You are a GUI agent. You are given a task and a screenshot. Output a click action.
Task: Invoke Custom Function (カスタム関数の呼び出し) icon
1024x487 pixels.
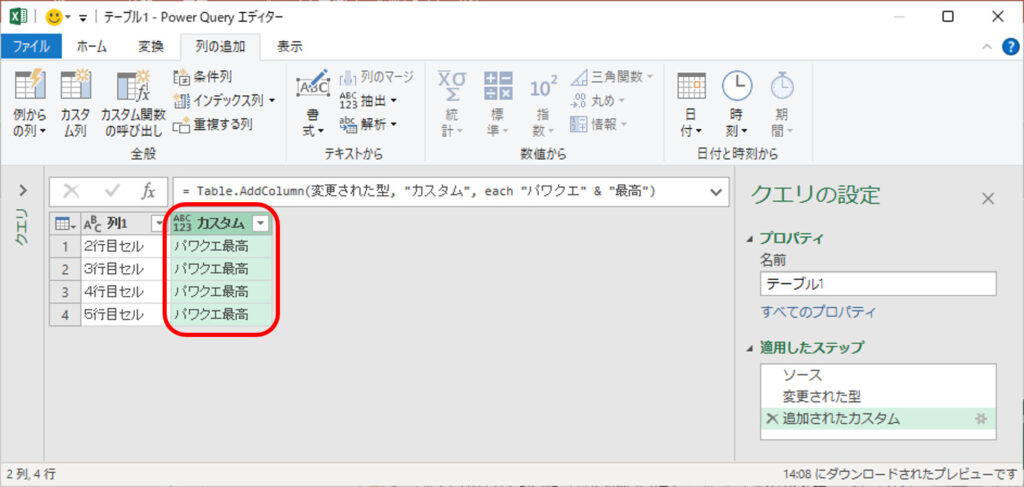click(x=133, y=86)
